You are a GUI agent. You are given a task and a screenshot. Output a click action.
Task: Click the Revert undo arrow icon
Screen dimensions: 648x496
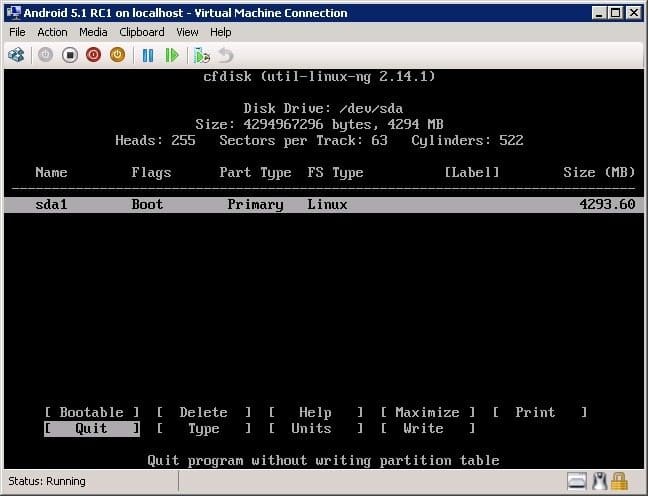tap(226, 55)
